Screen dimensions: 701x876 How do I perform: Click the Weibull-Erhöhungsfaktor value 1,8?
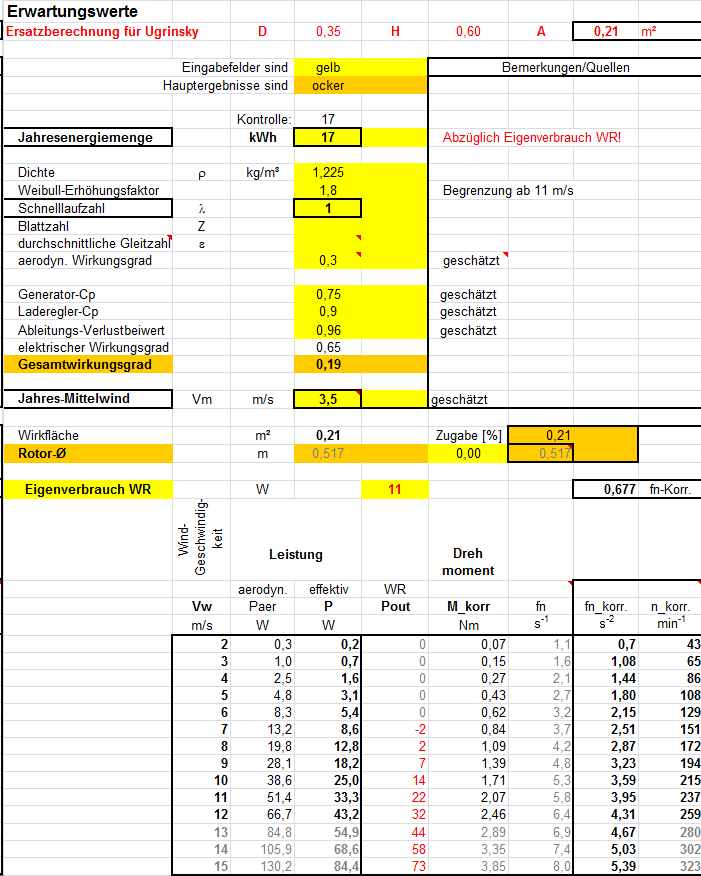[328, 190]
